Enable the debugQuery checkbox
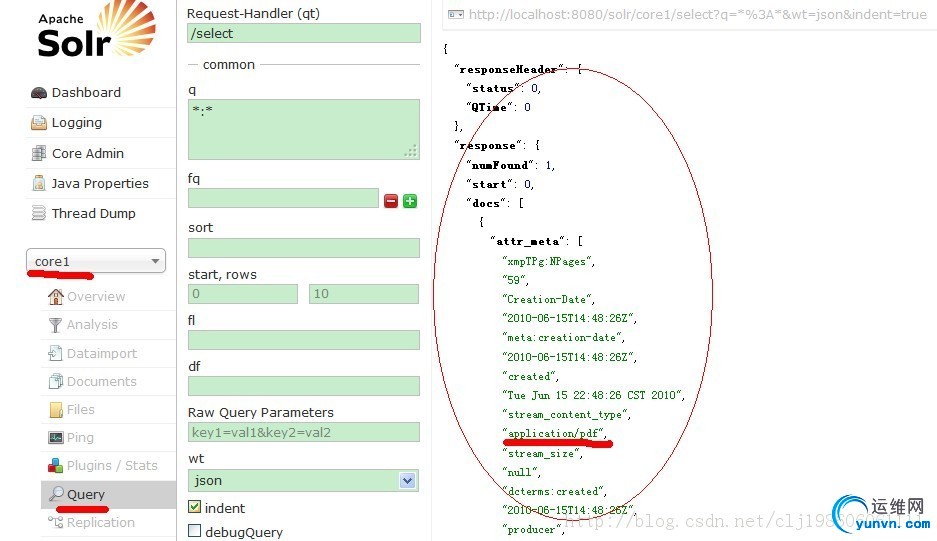 (x=194, y=531)
